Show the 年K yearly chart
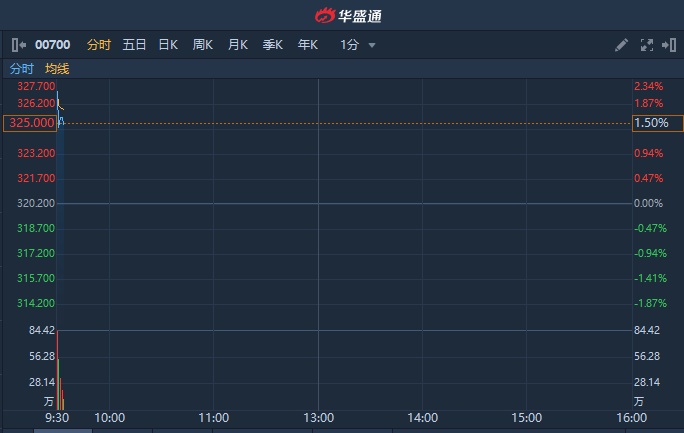 click(x=308, y=45)
